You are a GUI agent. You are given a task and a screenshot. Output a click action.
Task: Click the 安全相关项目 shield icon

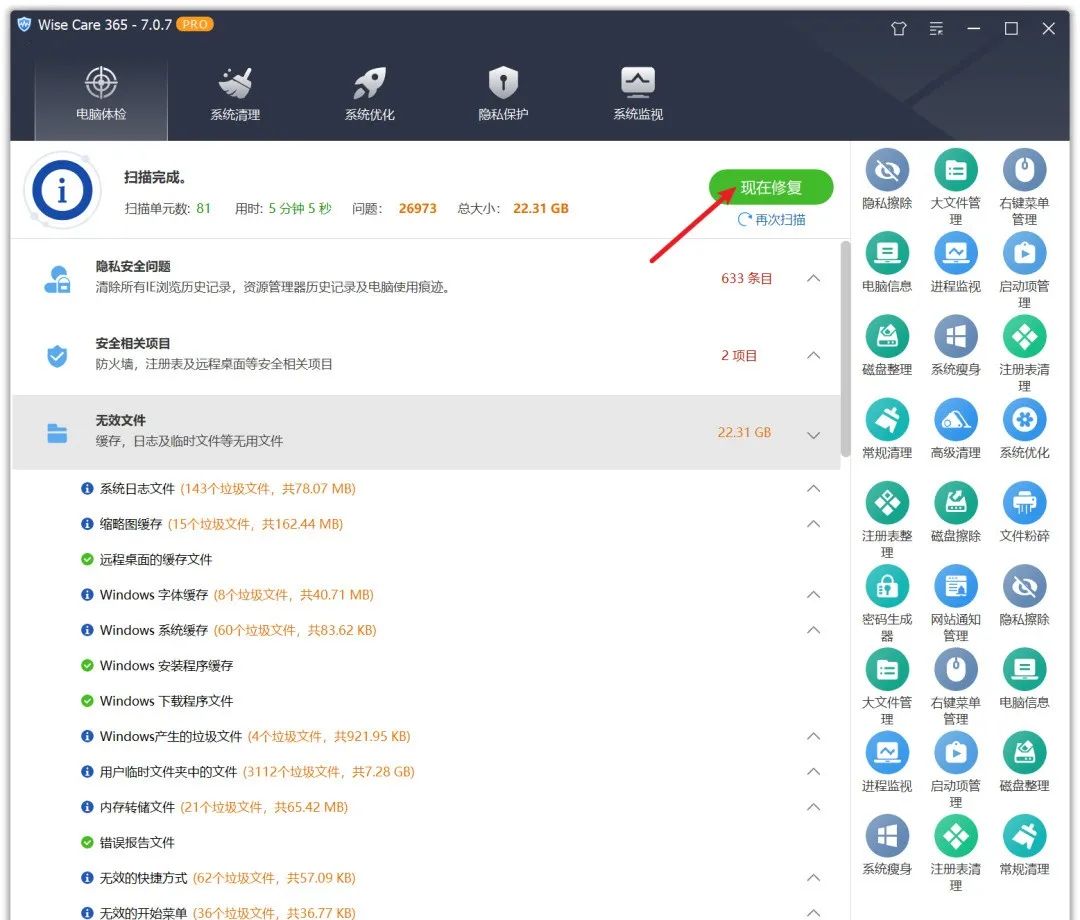(x=57, y=356)
